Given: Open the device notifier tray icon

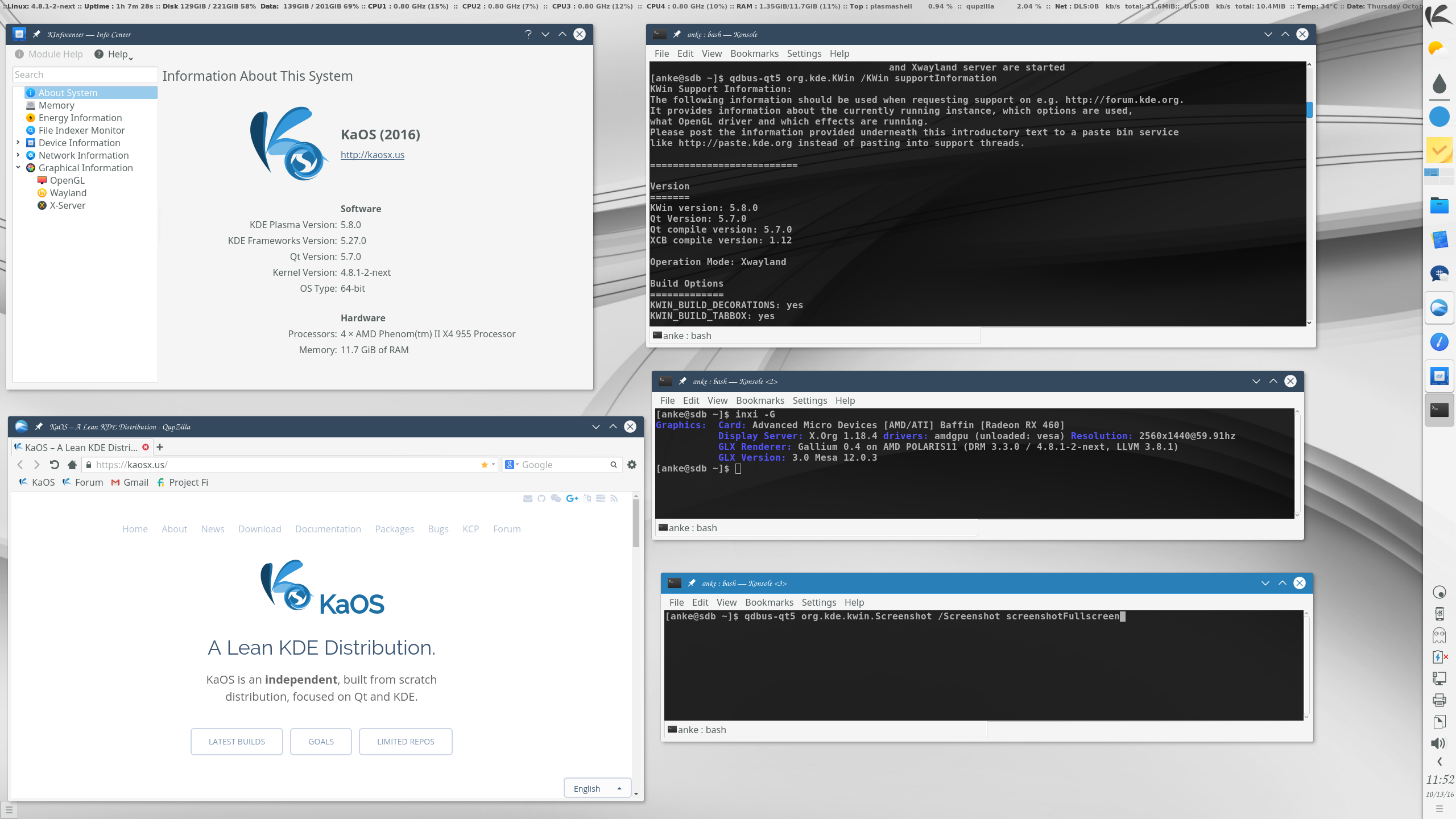Looking at the screenshot, I should coord(1439,679).
